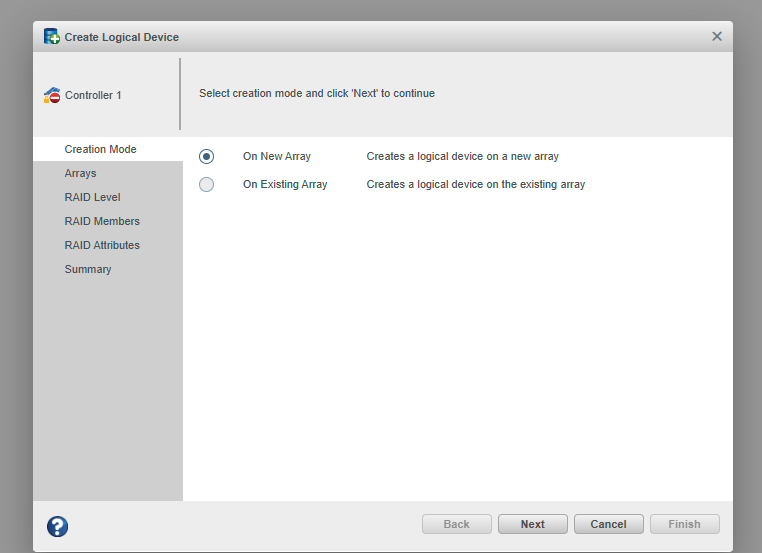Select the On New Array radio button
This screenshot has width=762, height=553.
206,156
